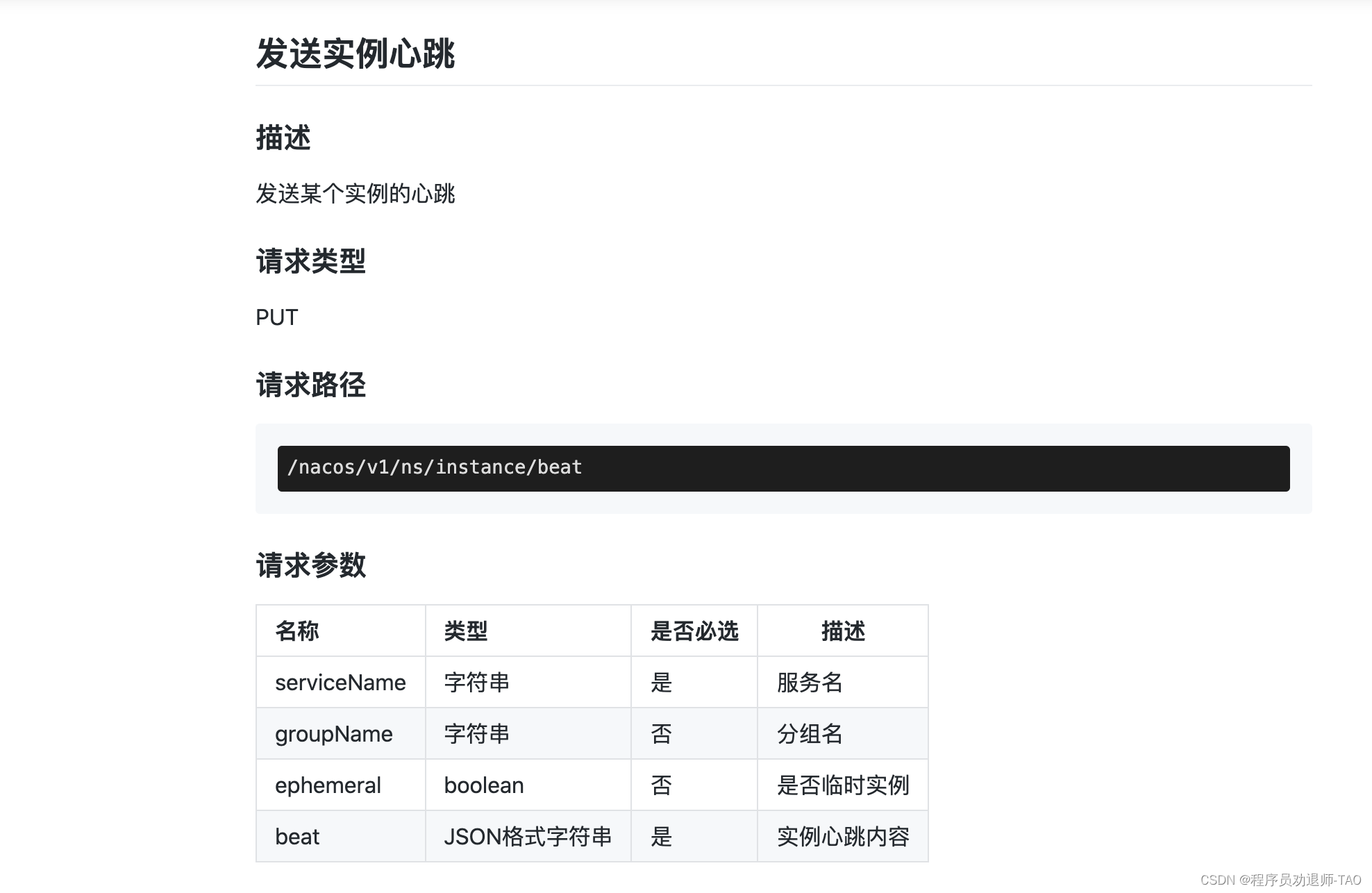Select 是 in the beat row

pyautogui.click(x=694, y=836)
